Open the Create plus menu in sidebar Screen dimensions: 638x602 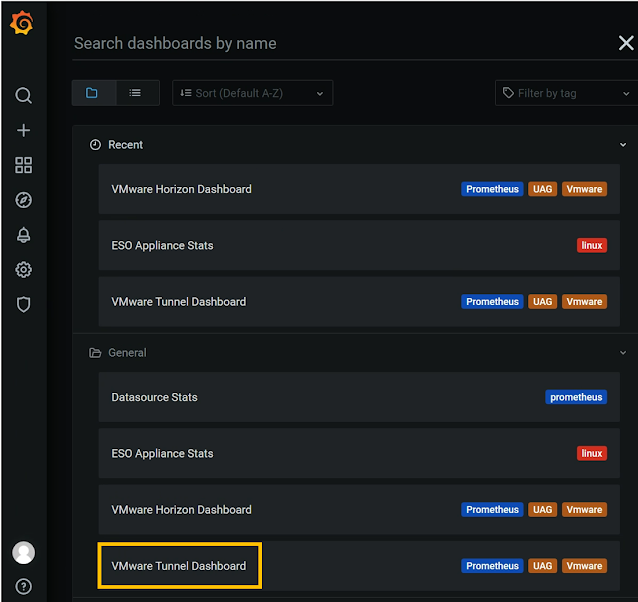[x=23, y=131]
